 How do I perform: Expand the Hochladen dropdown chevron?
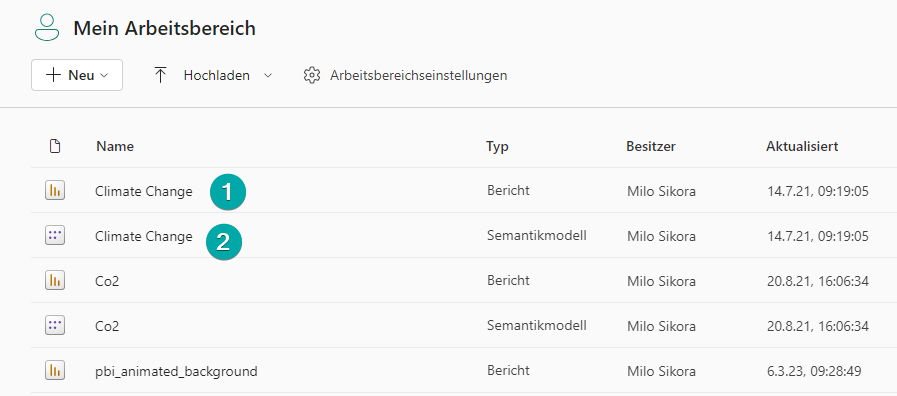tap(268, 76)
